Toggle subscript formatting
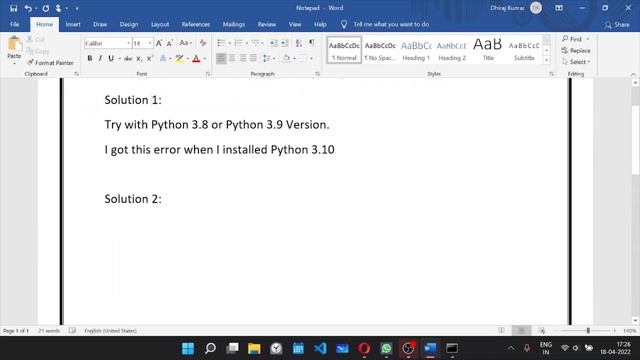This screenshot has width=640, height=360. click(x=139, y=59)
